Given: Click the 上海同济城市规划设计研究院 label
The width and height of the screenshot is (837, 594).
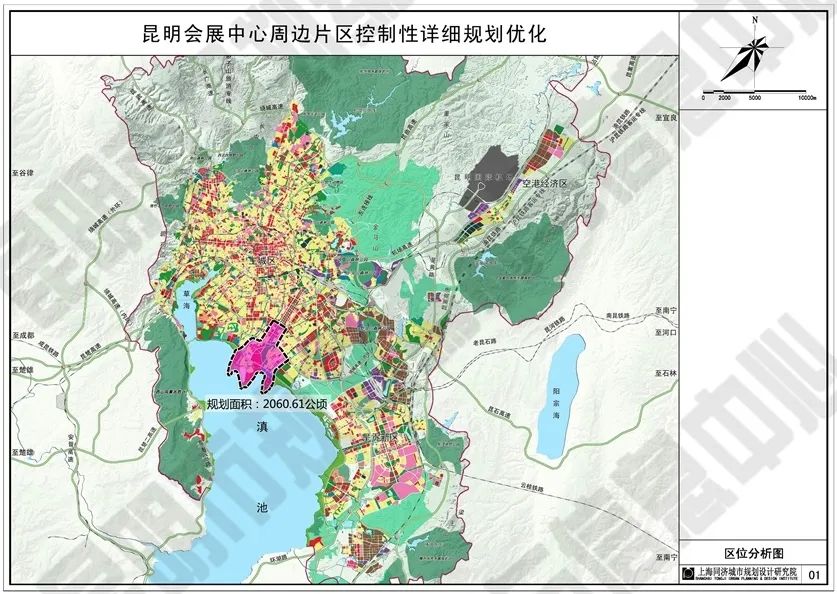Looking at the screenshot, I should [x=747, y=572].
